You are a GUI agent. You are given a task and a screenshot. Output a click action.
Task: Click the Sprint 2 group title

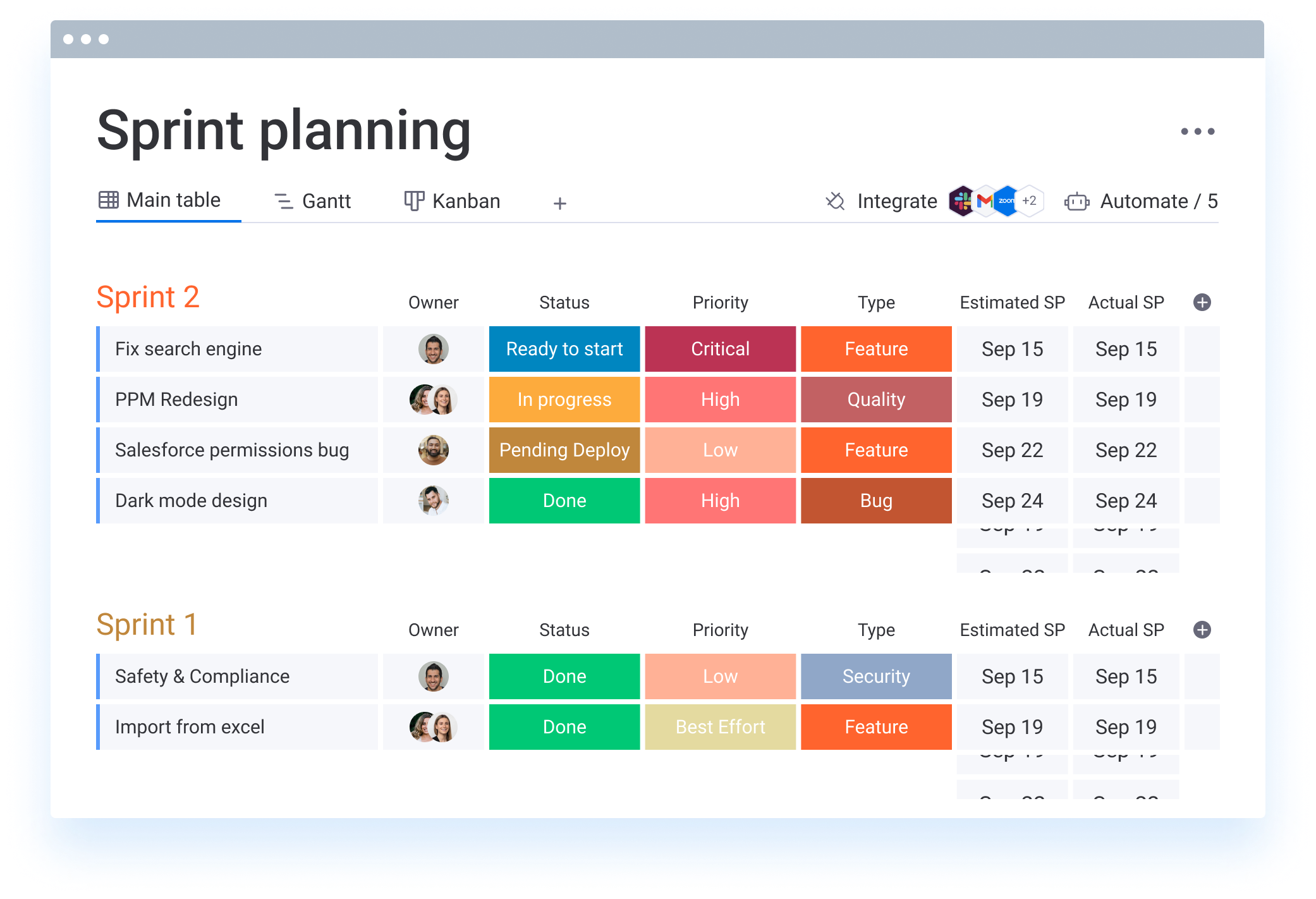click(148, 297)
